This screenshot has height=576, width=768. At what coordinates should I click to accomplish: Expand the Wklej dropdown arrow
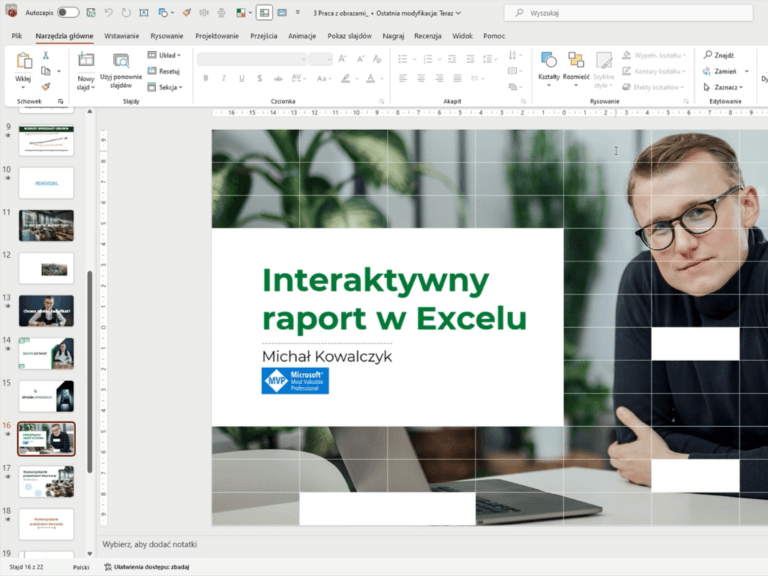tap(23, 88)
